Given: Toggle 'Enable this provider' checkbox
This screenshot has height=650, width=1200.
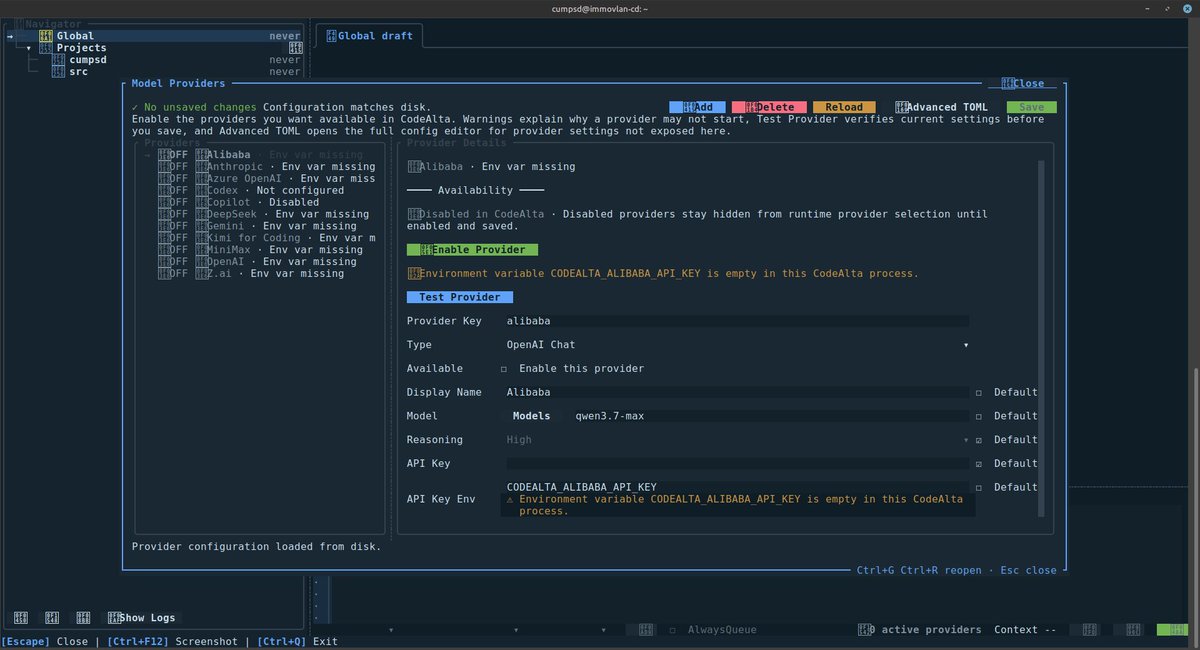Looking at the screenshot, I should [x=504, y=369].
